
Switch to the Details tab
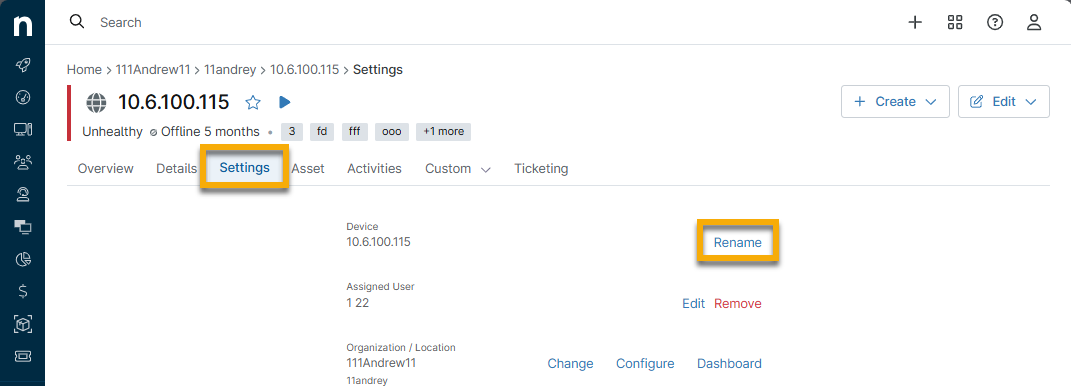pyautogui.click(x=176, y=169)
